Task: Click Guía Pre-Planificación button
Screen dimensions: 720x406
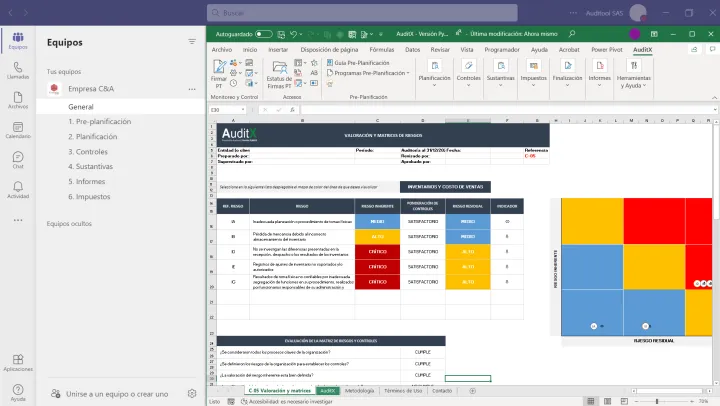Action: click(x=358, y=62)
